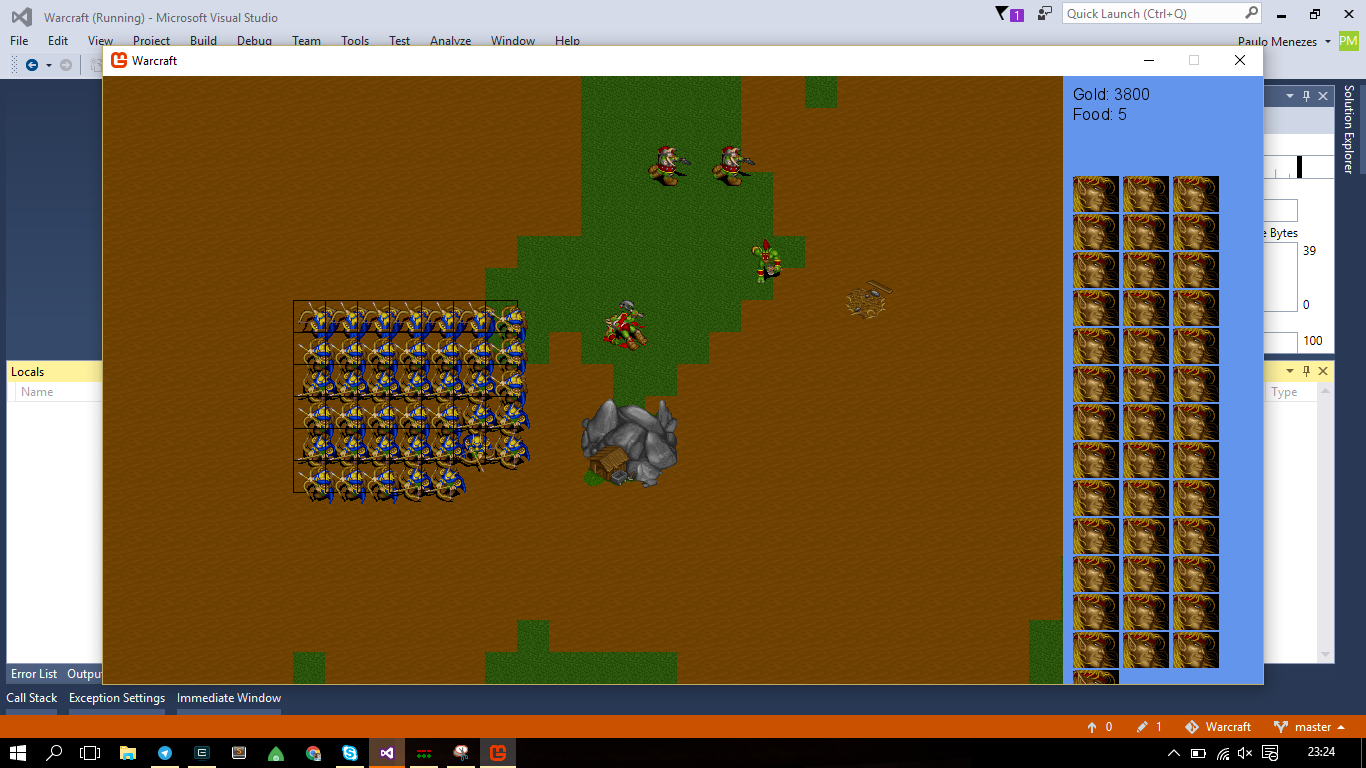Open the master branch selector
Screen dimensions: 1366x768
pos(1309,727)
